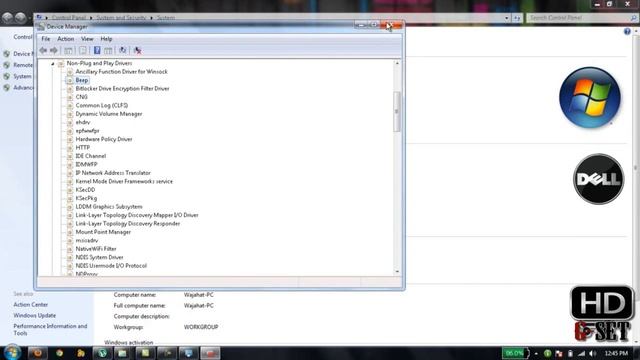Click the Show/Hide Action Pane toolbar icon

(x=108, y=50)
